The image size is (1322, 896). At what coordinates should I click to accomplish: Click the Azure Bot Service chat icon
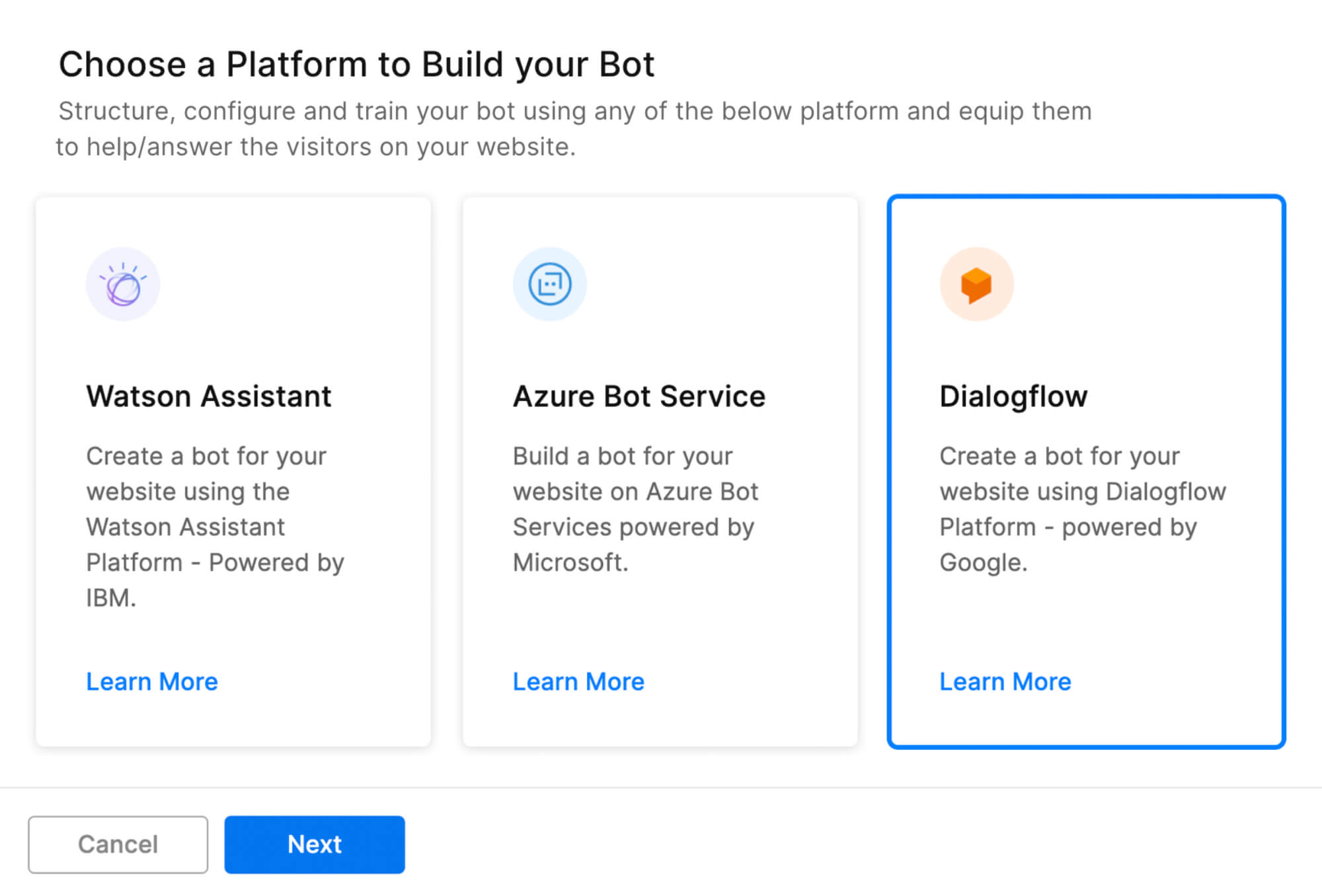(549, 284)
